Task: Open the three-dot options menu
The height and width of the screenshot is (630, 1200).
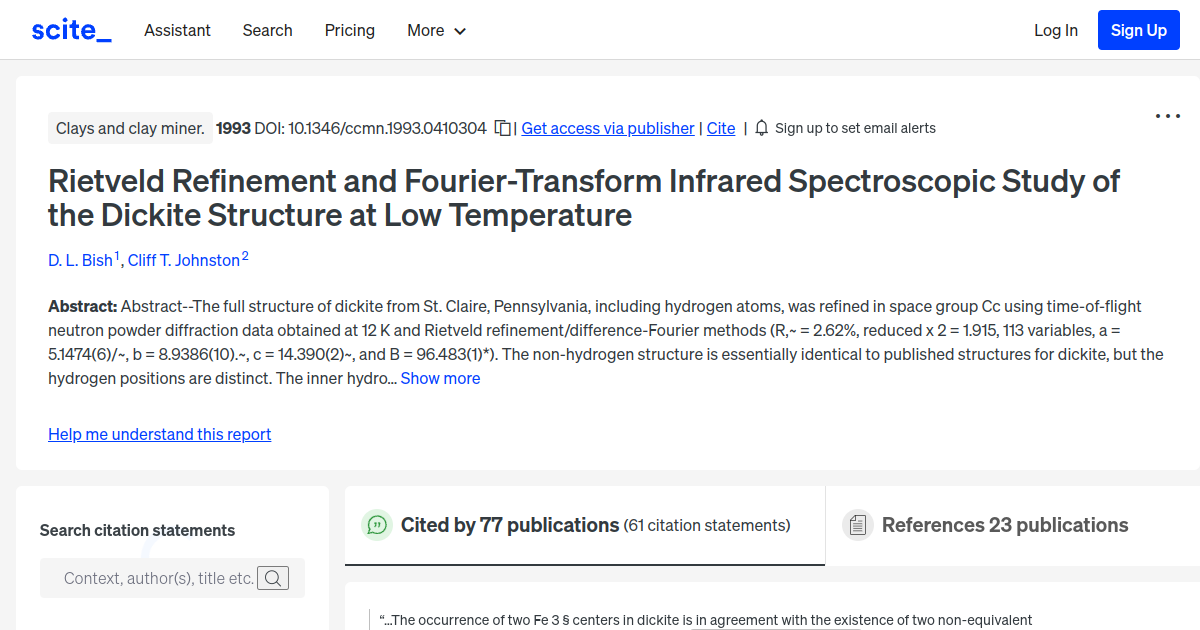Action: (x=1167, y=116)
